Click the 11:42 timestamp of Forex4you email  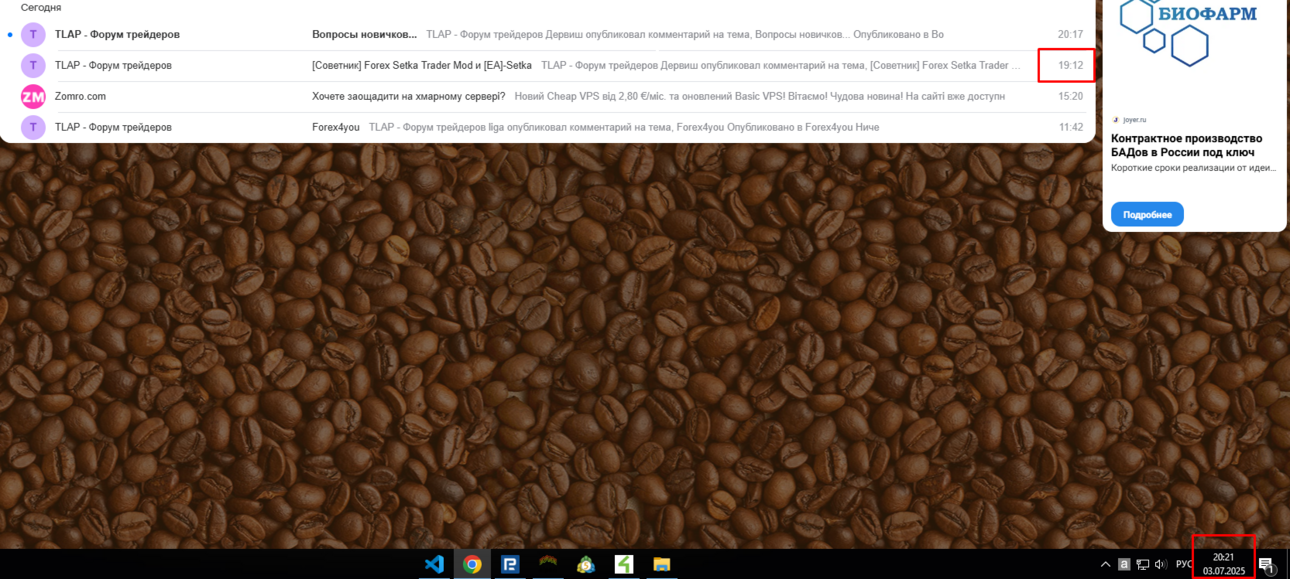1070,127
